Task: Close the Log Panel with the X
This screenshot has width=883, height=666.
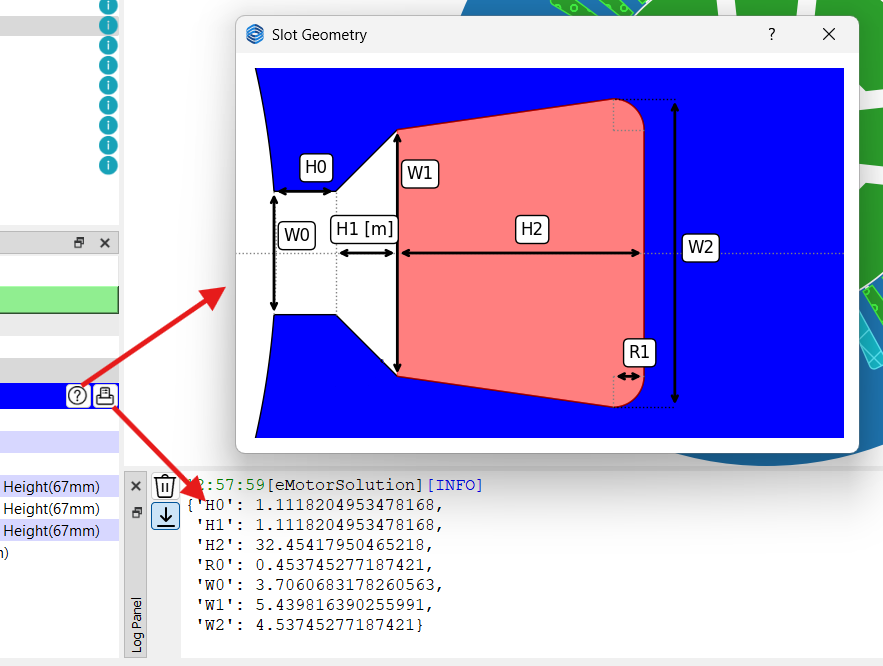Action: 136,486
